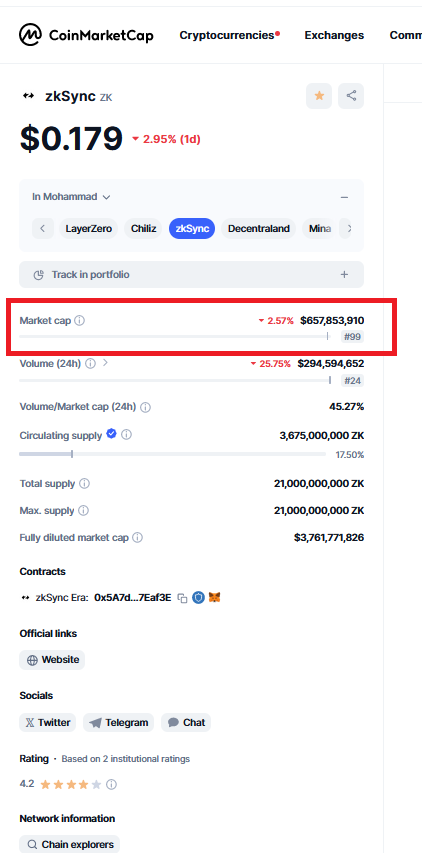Click the star rating display
The image size is (422, 853).
pyautogui.click(x=71, y=784)
